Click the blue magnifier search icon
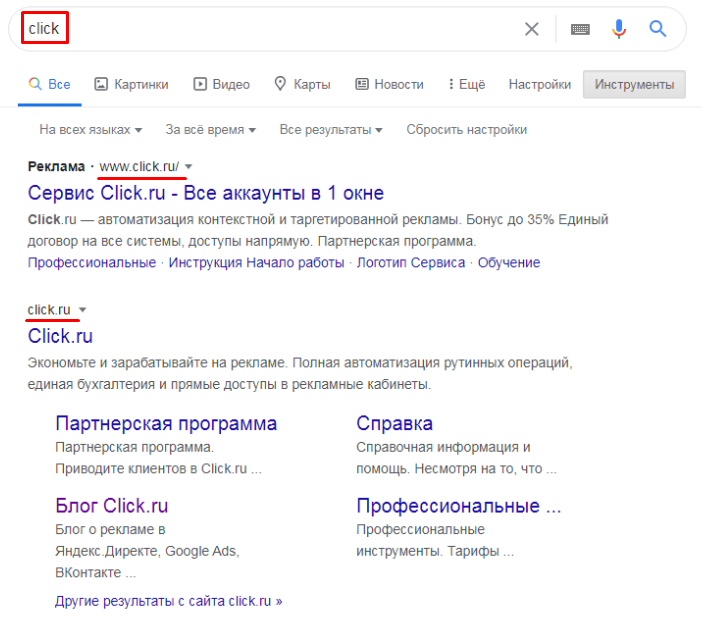The image size is (706, 617). (658, 29)
